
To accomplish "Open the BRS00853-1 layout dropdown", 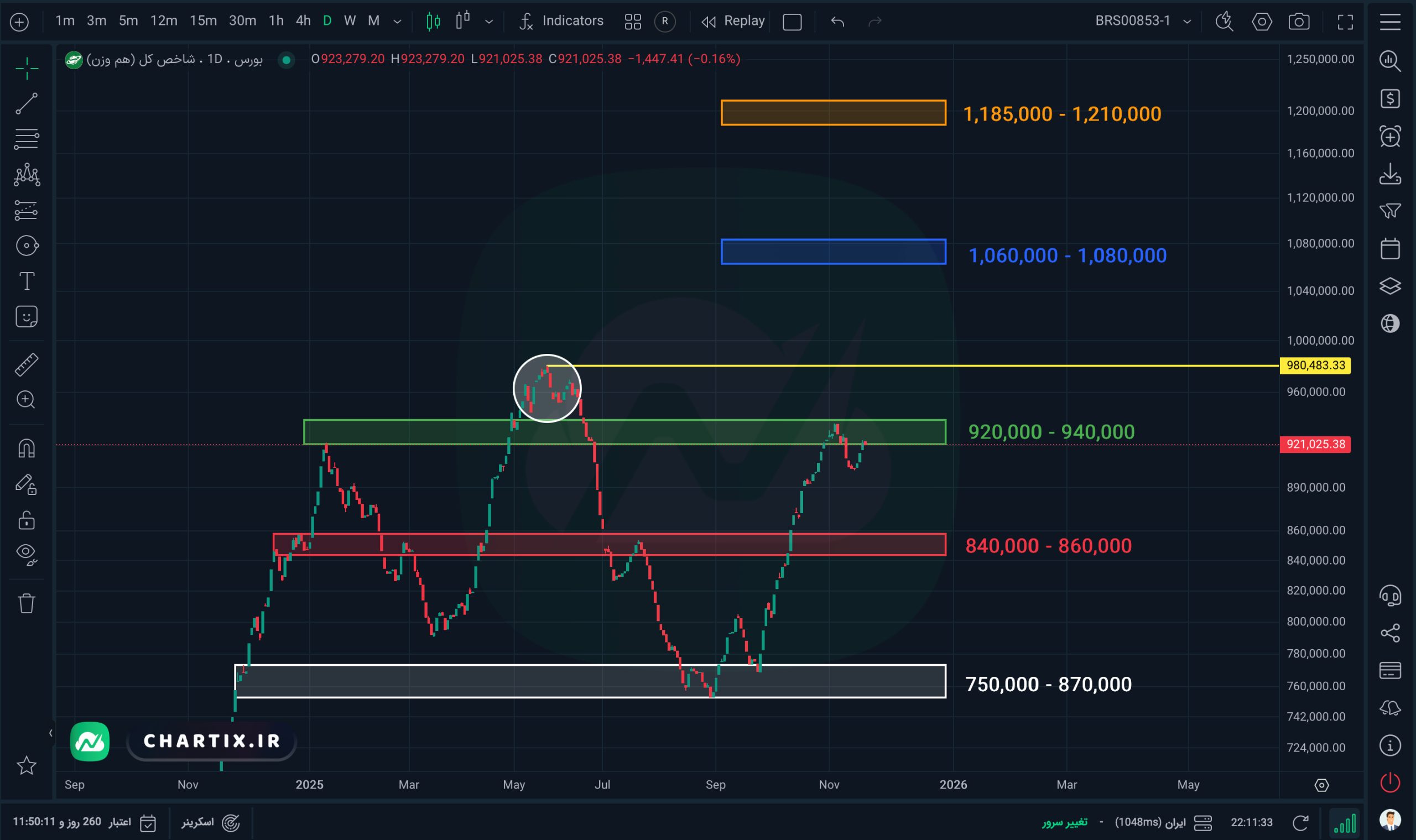I will [1187, 22].
